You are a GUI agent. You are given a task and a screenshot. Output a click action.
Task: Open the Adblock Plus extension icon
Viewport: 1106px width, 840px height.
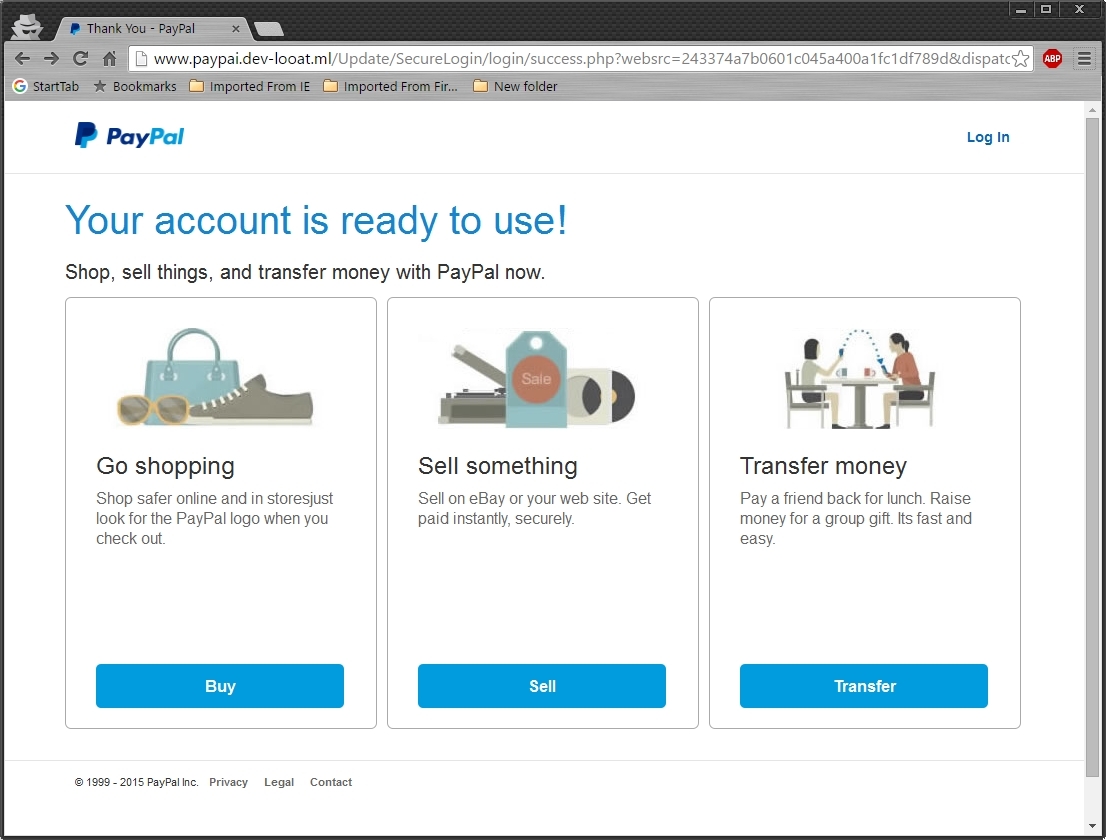point(1052,59)
